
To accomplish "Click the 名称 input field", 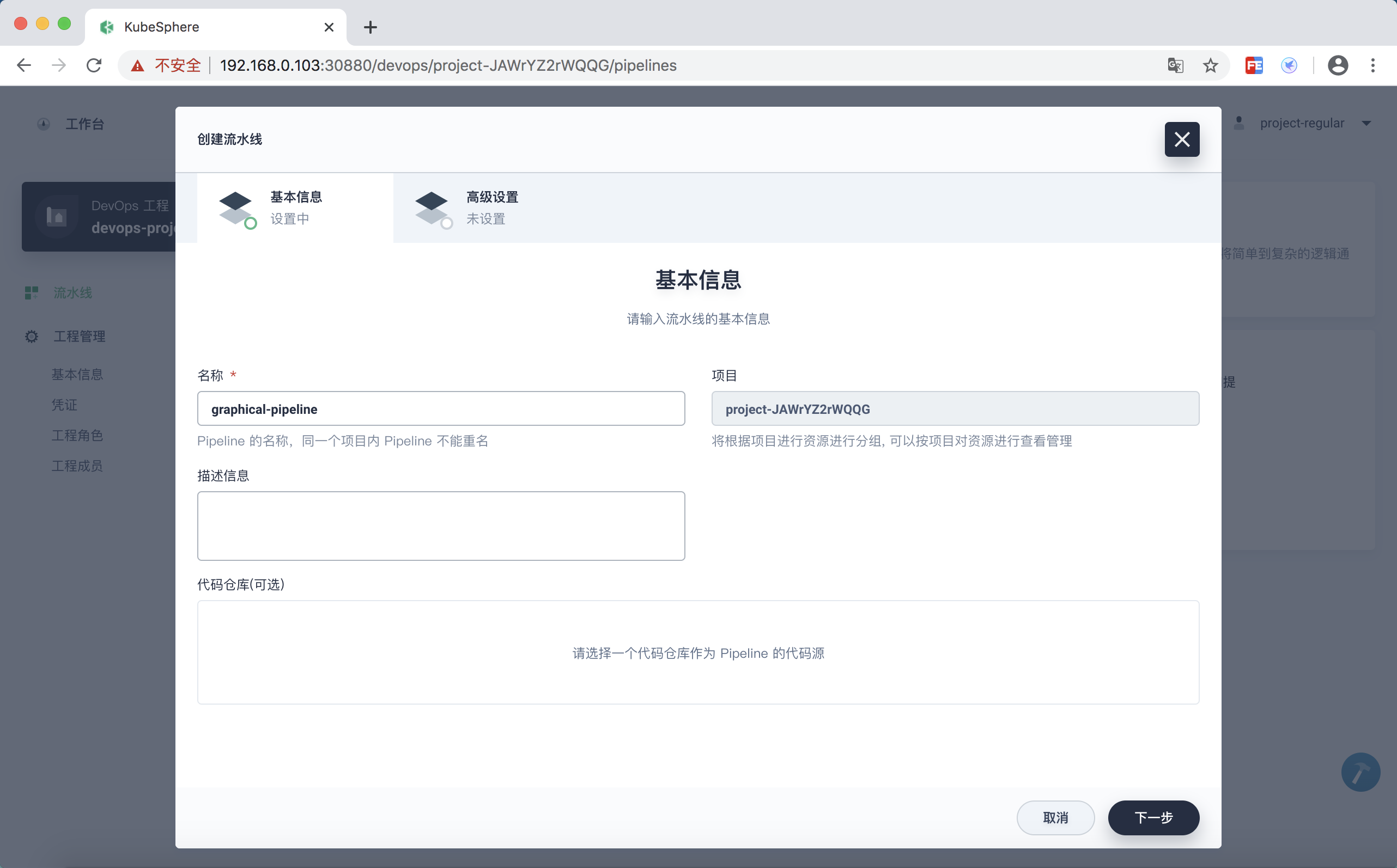I will pyautogui.click(x=441, y=409).
